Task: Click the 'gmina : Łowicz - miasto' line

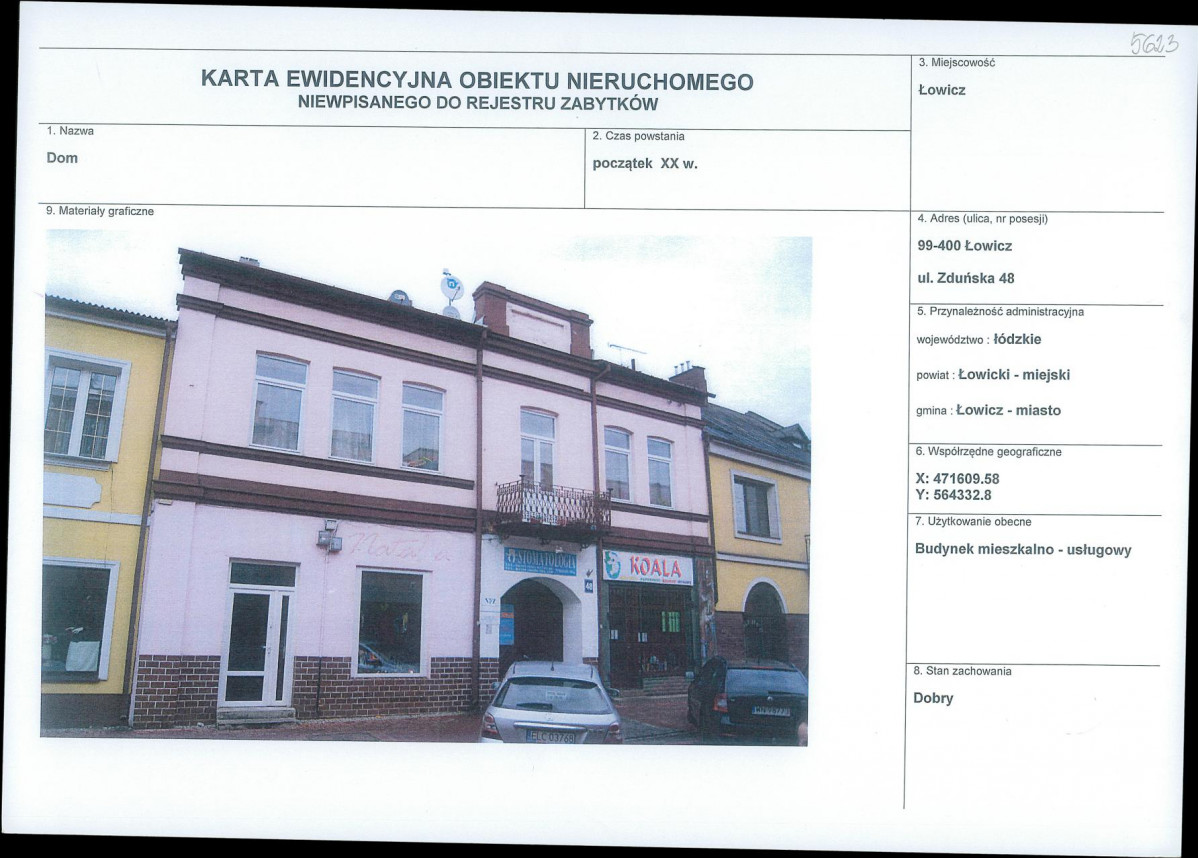Action: (x=989, y=410)
